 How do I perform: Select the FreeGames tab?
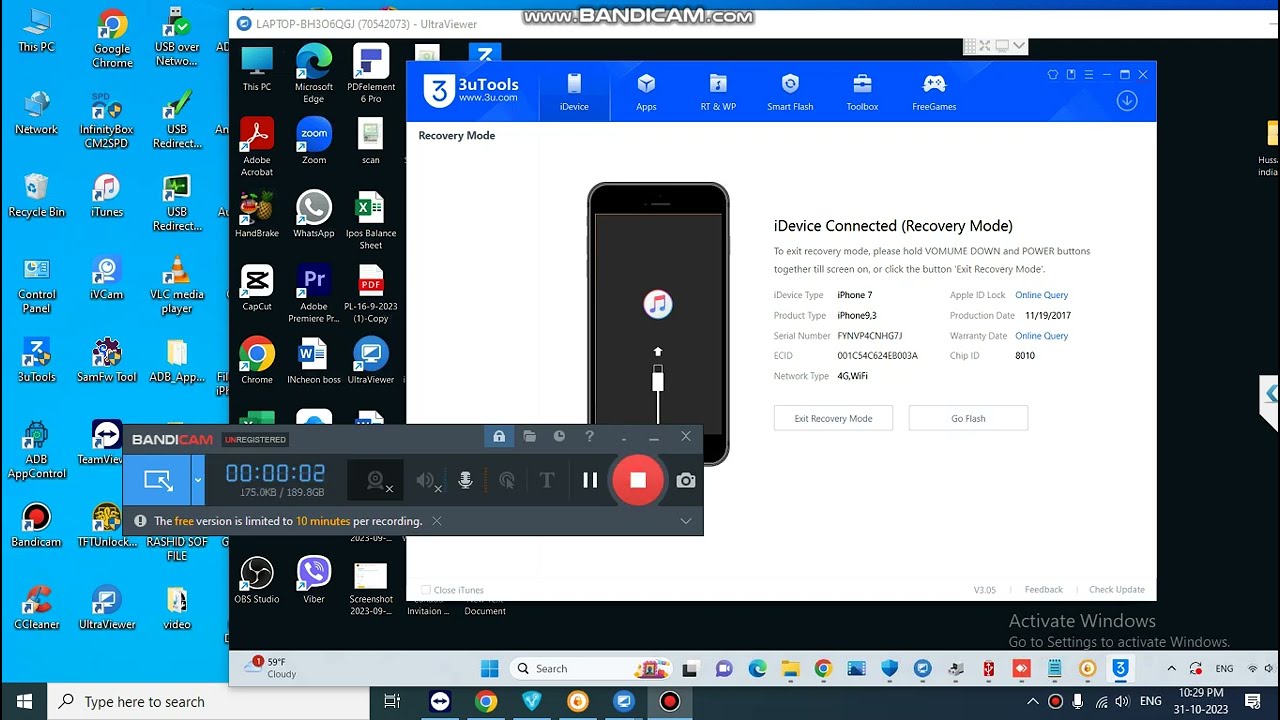click(x=934, y=92)
